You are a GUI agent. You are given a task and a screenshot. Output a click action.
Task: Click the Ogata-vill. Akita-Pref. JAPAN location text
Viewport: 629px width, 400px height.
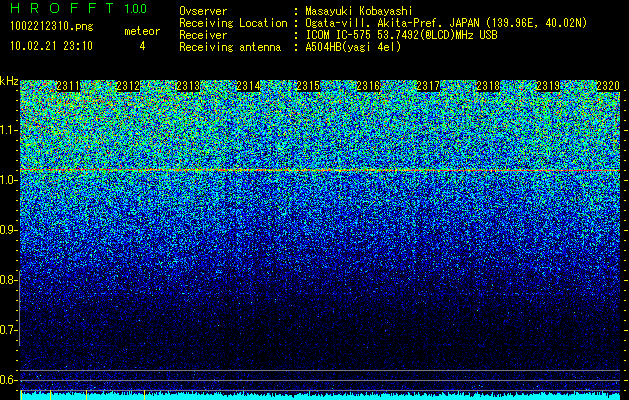(446, 24)
